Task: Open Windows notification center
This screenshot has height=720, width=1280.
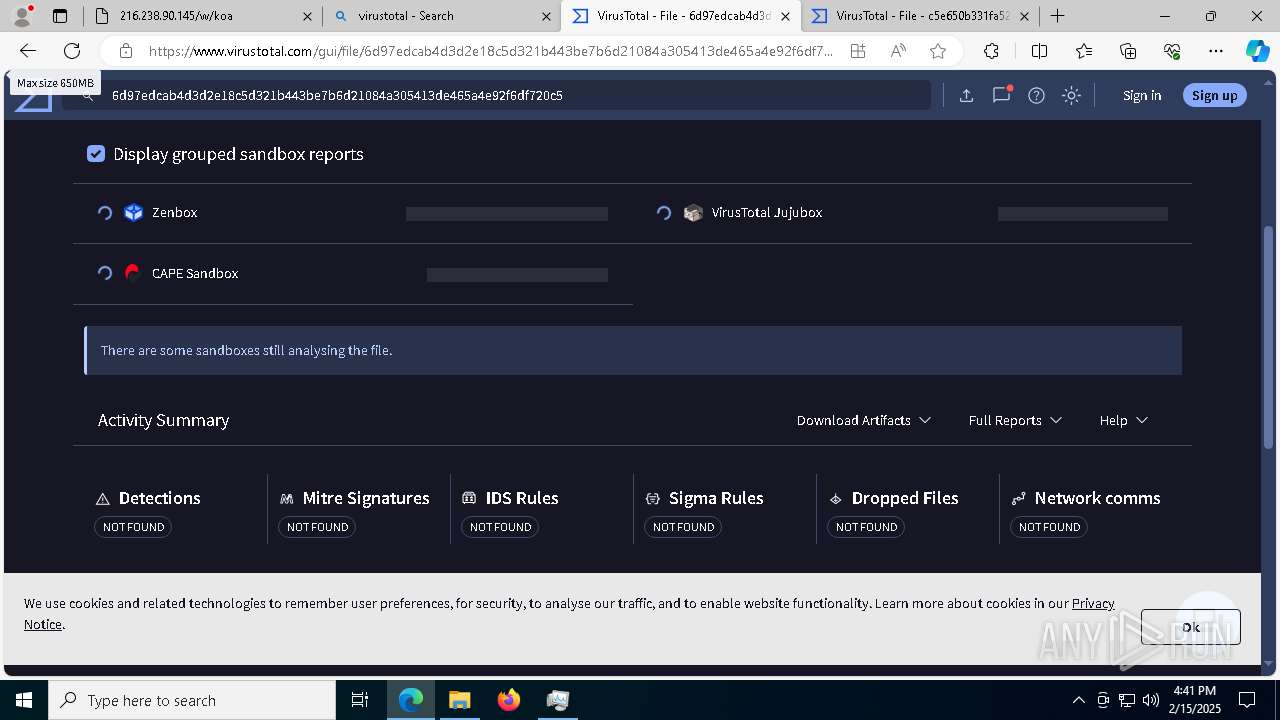Action: (x=1247, y=700)
